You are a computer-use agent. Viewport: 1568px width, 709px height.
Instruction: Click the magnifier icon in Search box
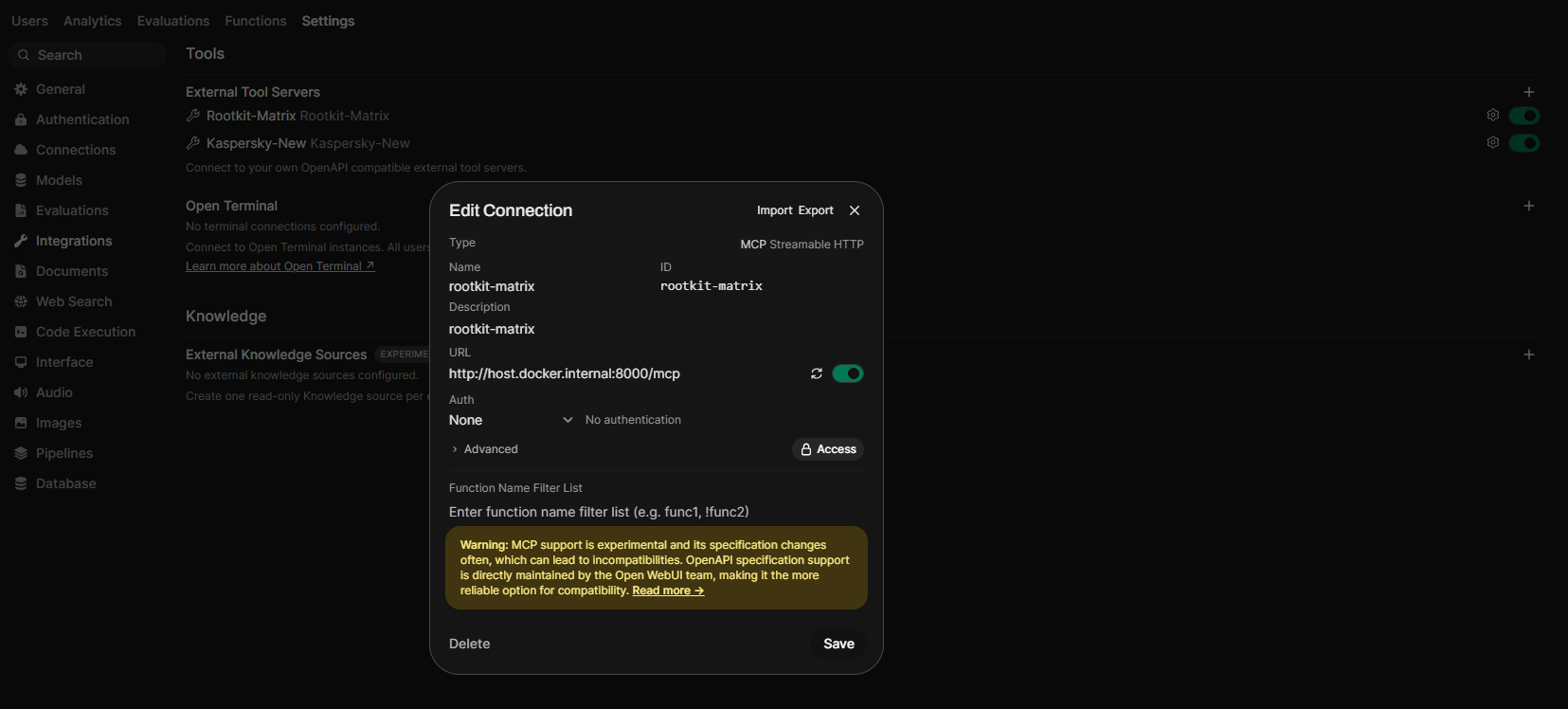click(x=24, y=55)
